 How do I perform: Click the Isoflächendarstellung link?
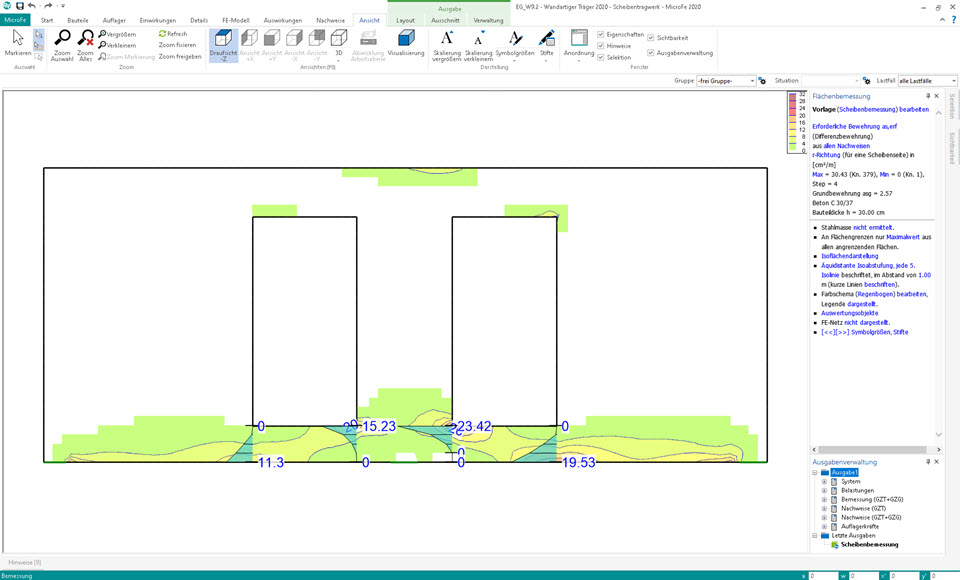click(x=850, y=256)
